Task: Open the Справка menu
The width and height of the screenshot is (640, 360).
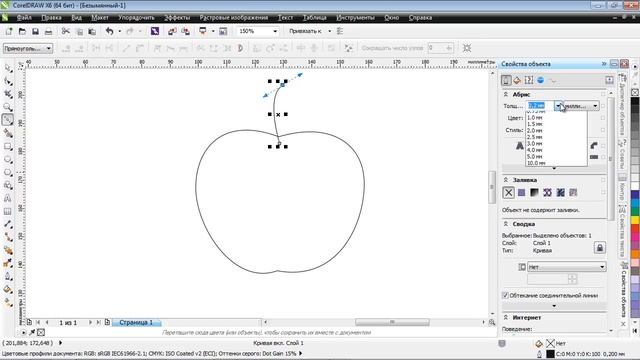Action: 420,18
